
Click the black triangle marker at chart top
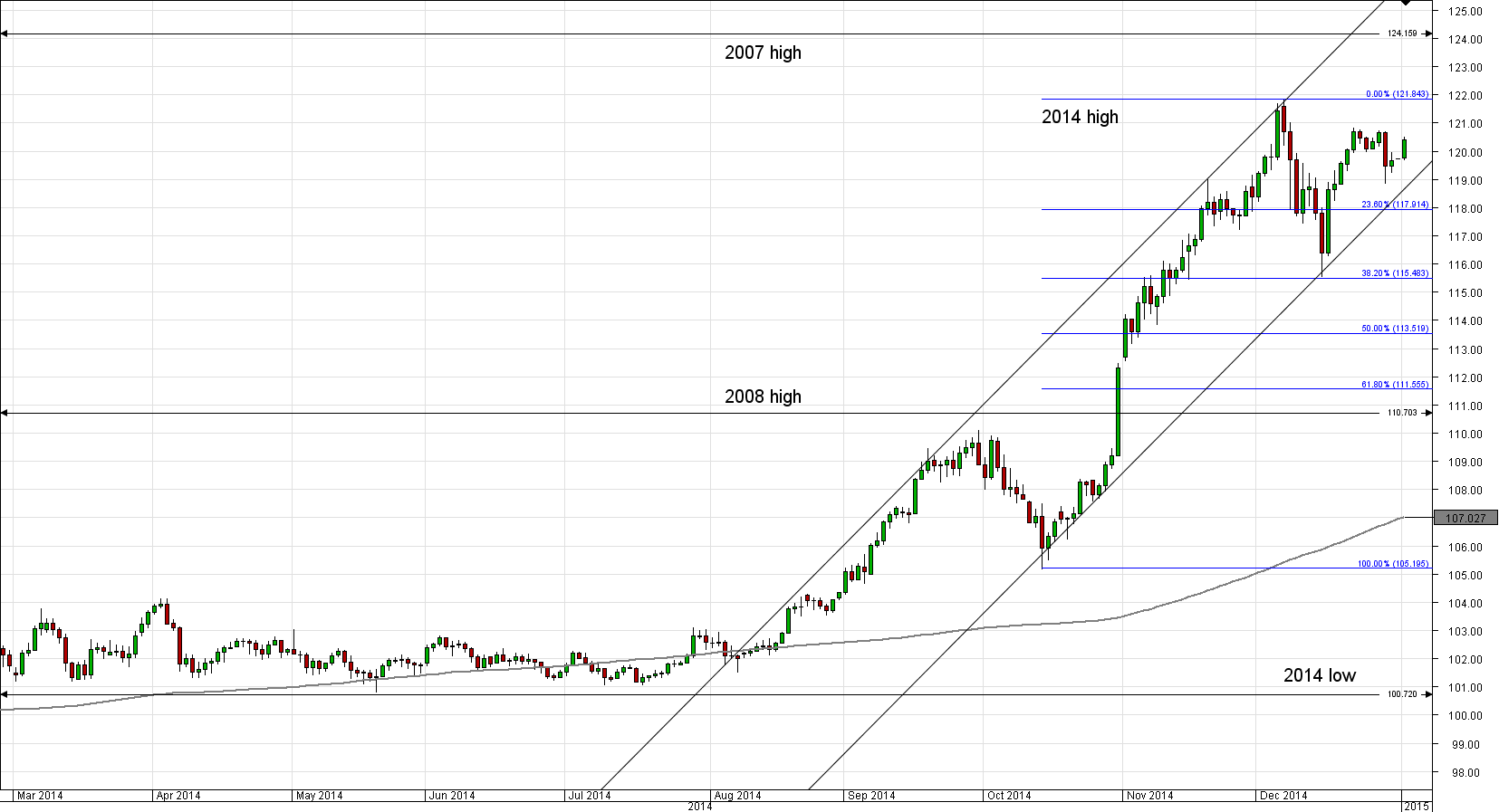pyautogui.click(x=1405, y=3)
